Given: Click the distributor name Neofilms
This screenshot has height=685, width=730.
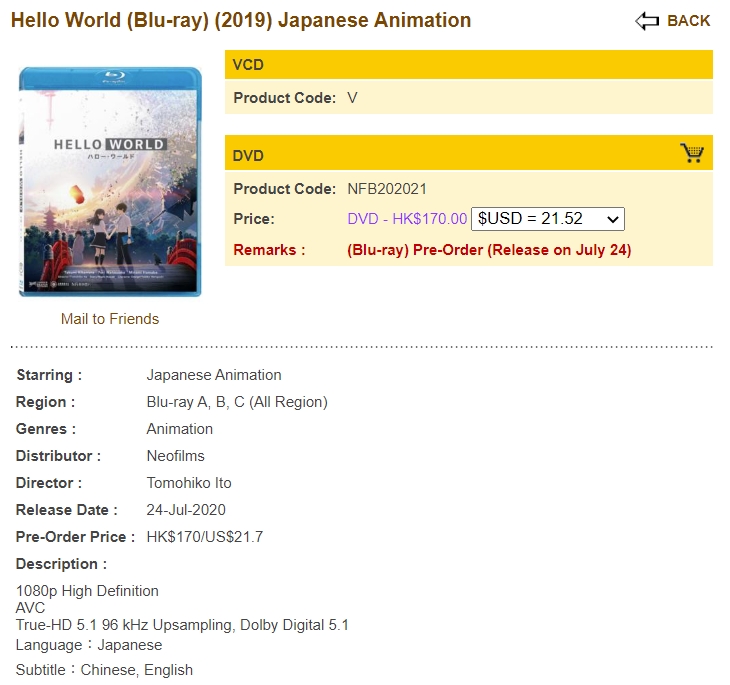Looking at the screenshot, I should [176, 456].
